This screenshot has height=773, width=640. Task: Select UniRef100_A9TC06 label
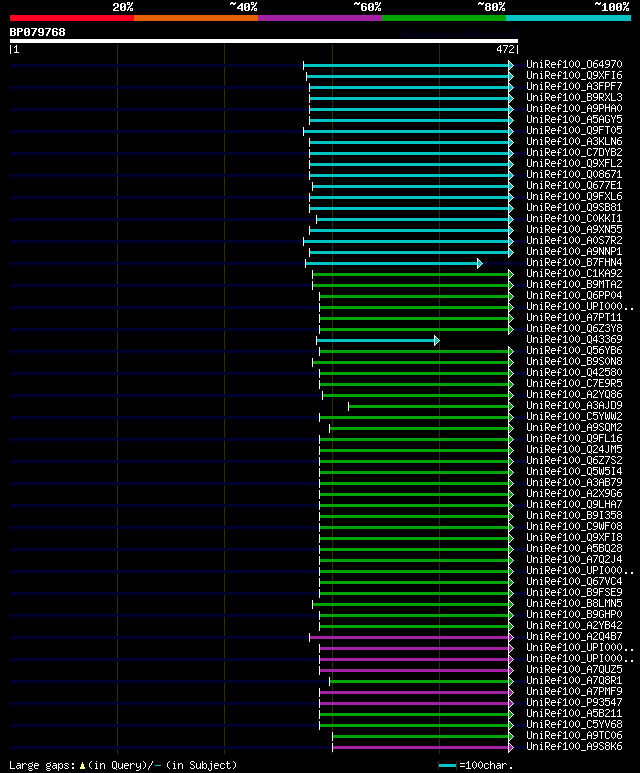click(x=574, y=736)
